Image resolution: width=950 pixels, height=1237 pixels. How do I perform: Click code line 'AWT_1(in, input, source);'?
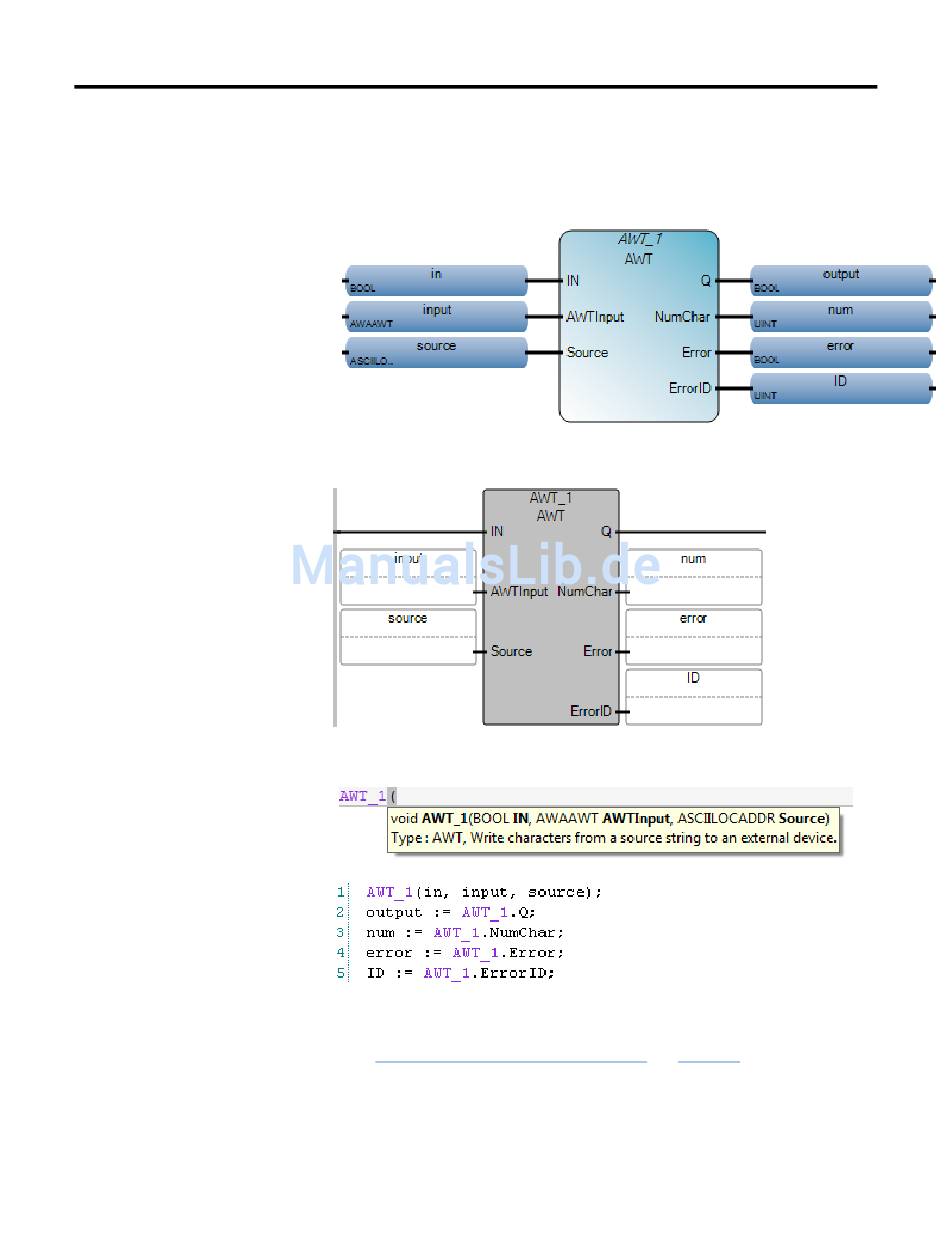pyautogui.click(x=484, y=892)
